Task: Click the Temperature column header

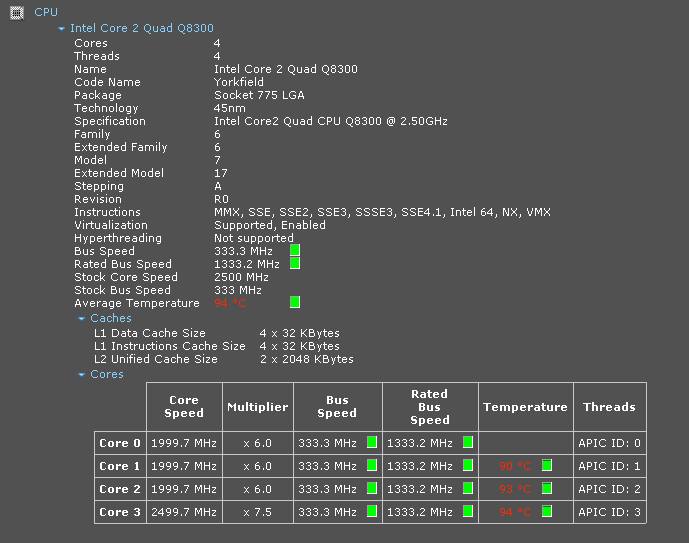Action: click(526, 407)
